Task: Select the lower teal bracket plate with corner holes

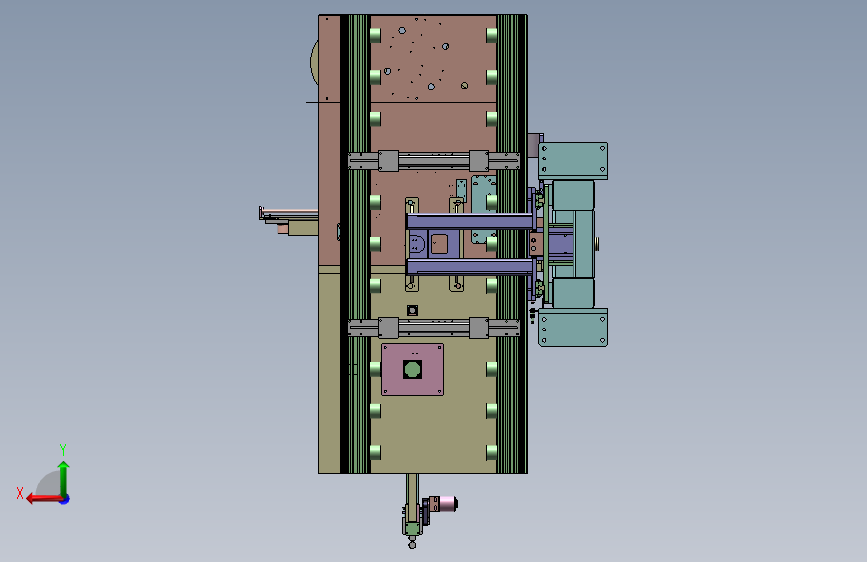Action: point(573,327)
